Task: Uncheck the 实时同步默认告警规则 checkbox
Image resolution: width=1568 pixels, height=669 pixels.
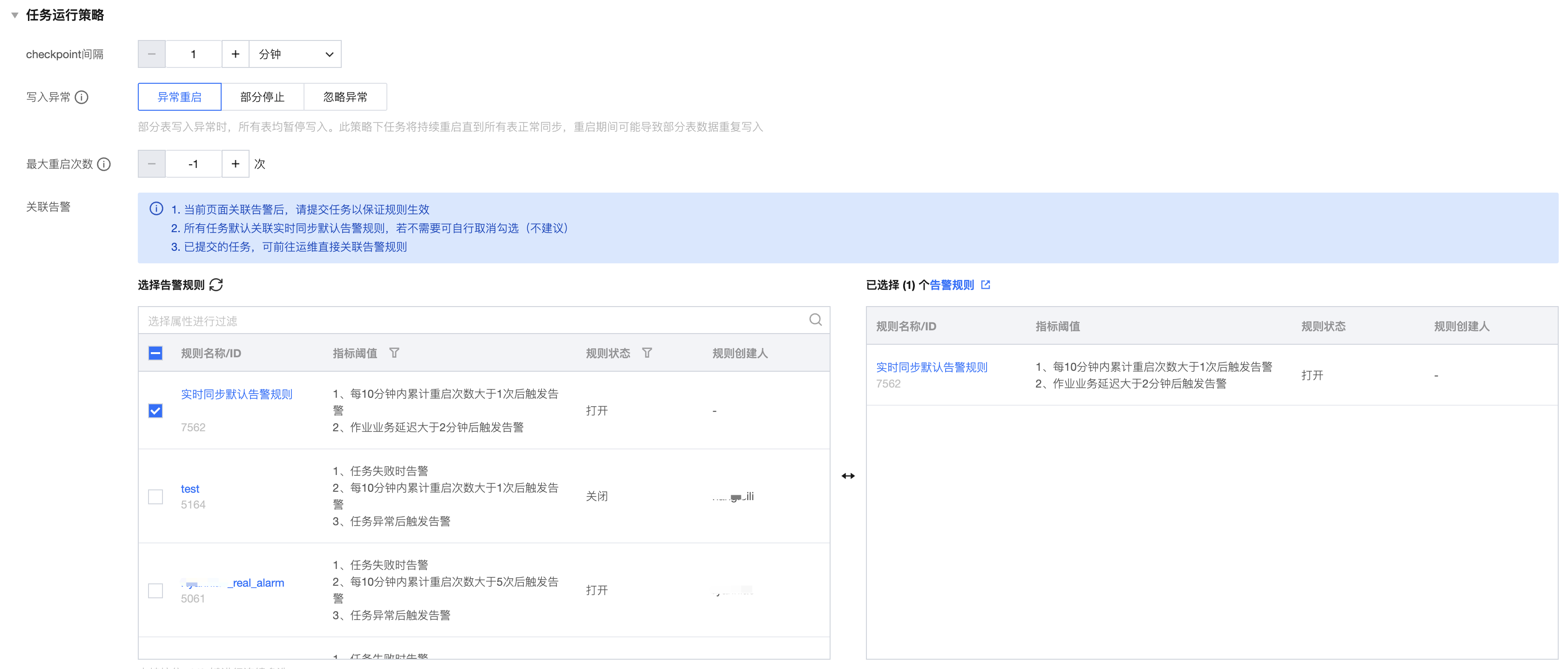Action: point(156,410)
